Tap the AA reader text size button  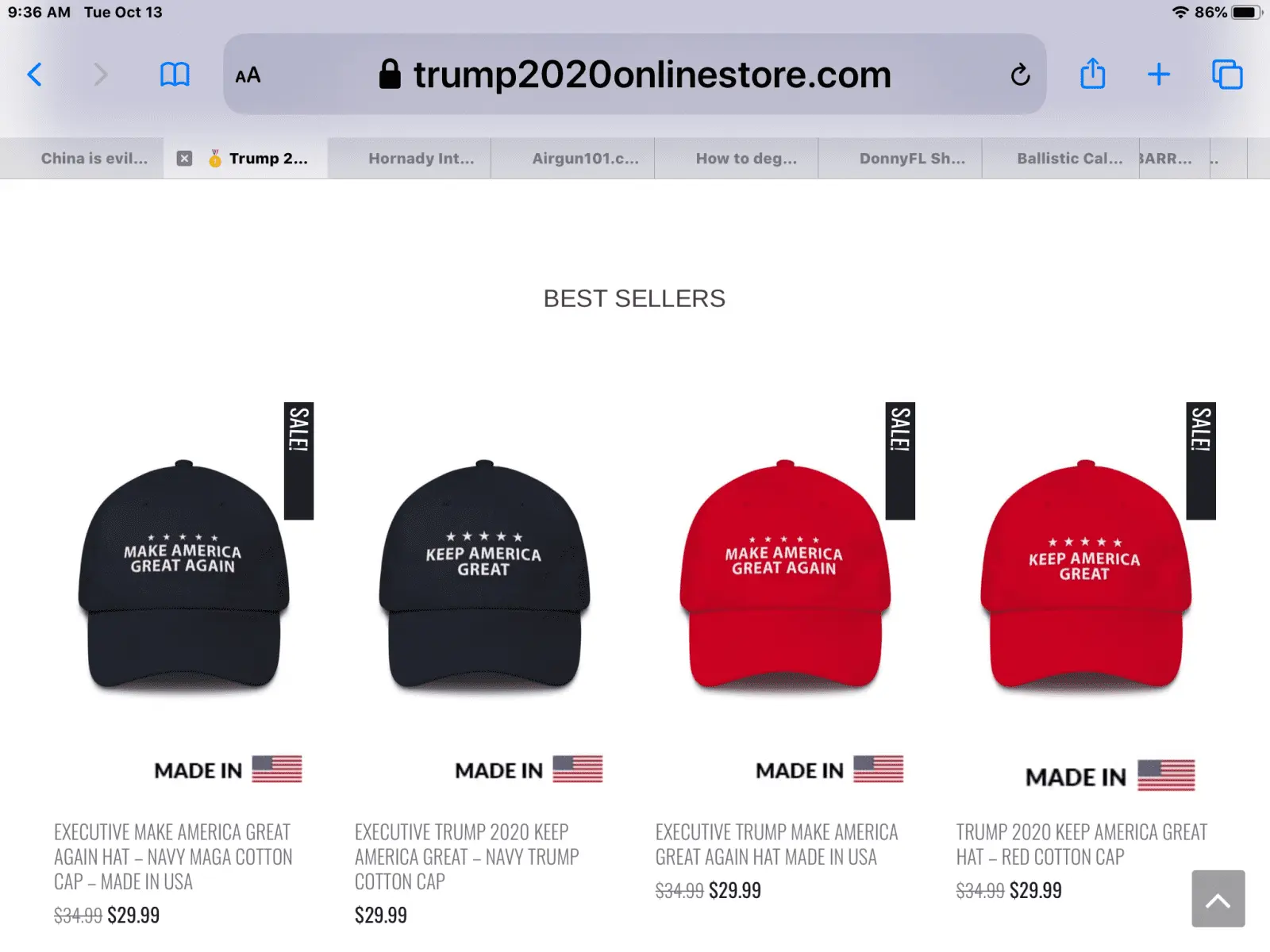248,75
